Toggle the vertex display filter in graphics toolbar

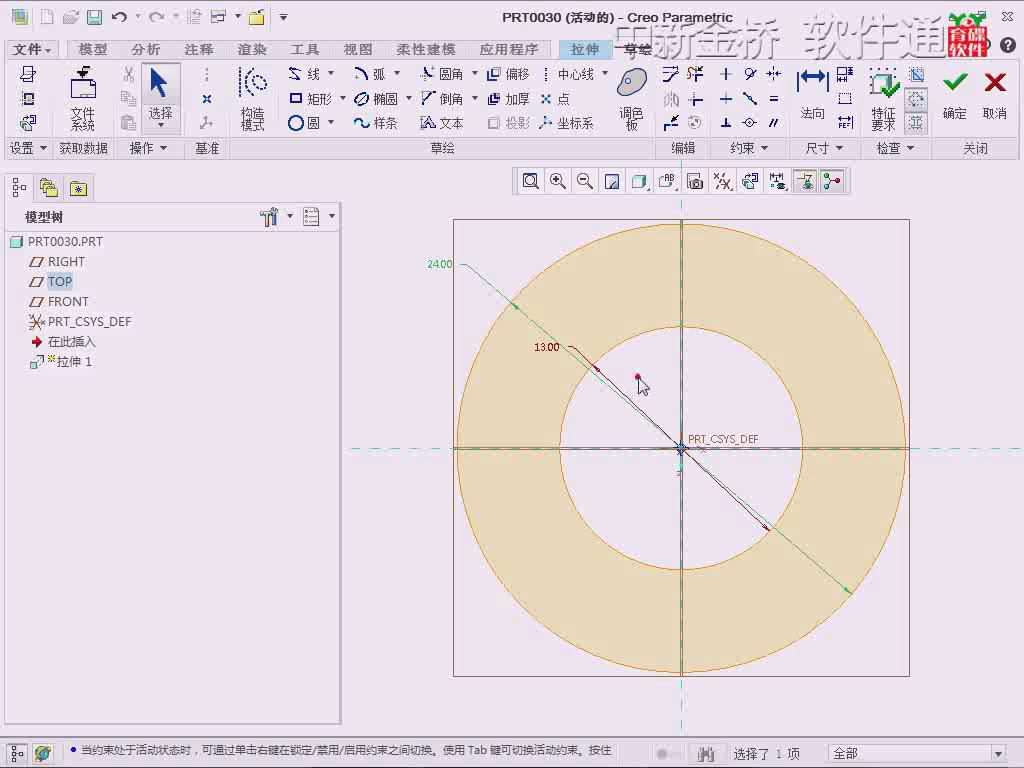832,182
